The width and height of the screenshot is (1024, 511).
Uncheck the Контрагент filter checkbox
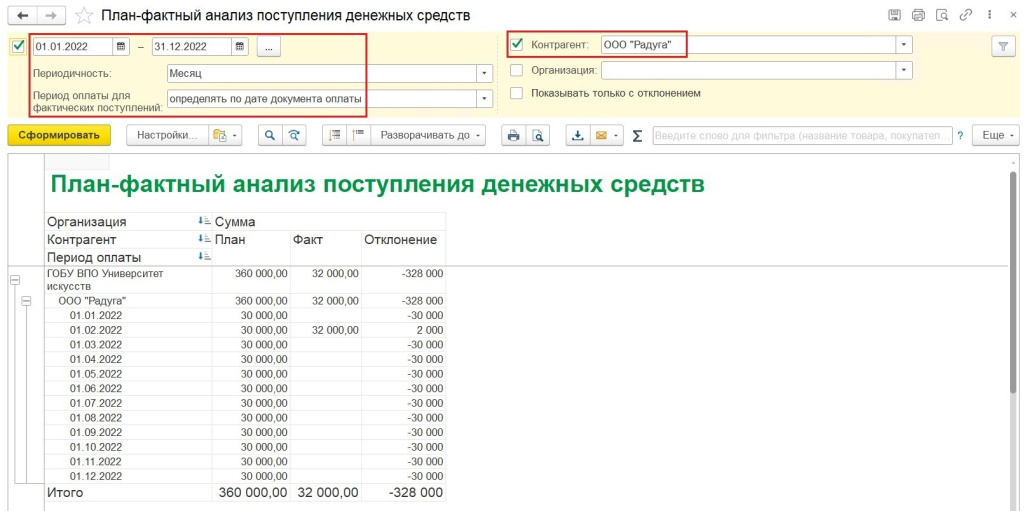coord(517,45)
